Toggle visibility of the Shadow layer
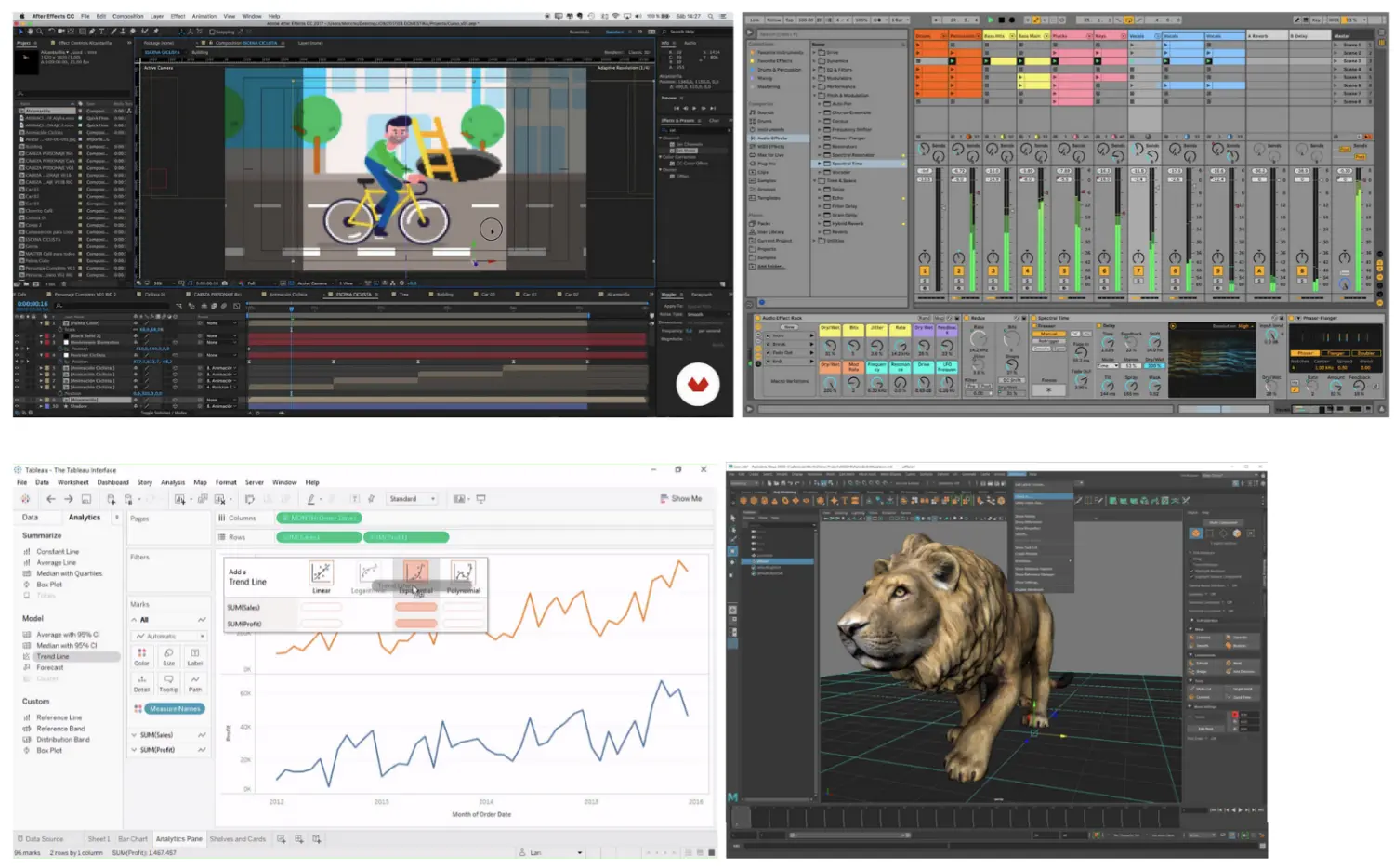The width and height of the screenshot is (1394, 868). 17,406
